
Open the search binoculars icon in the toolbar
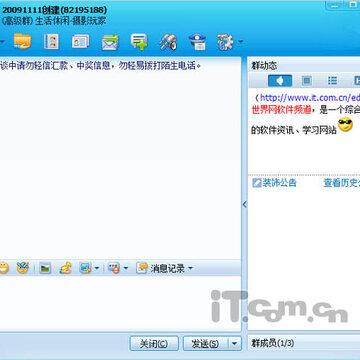point(168,42)
